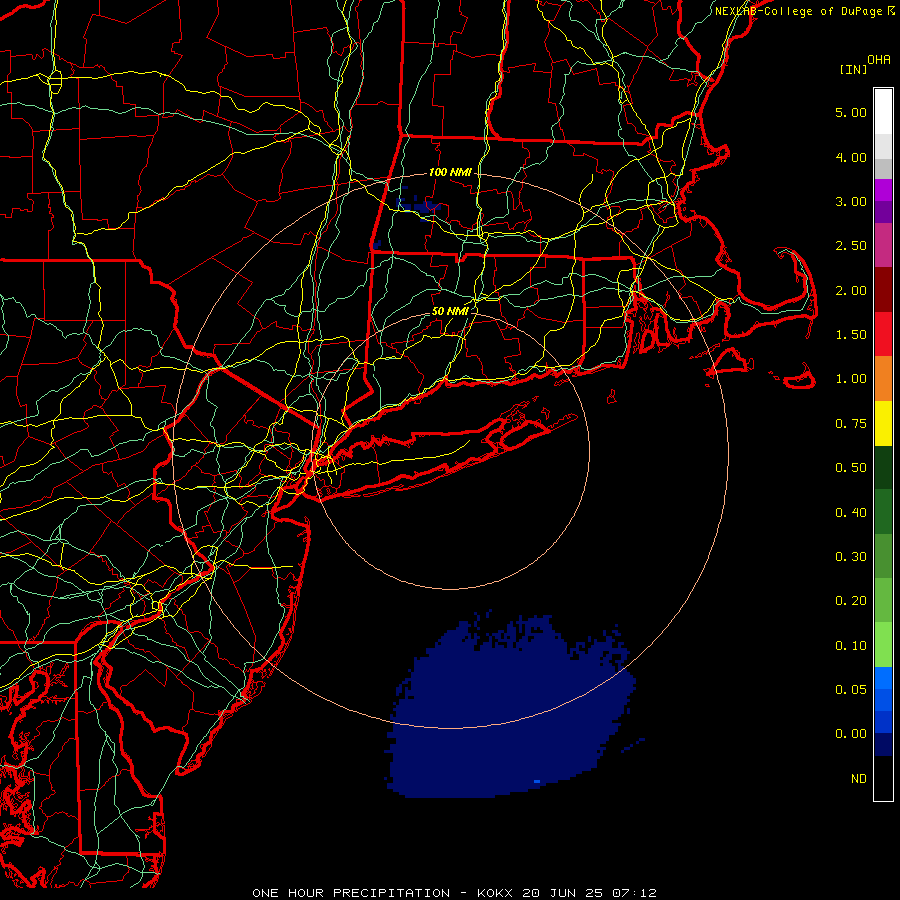Image resolution: width=900 pixels, height=900 pixels.
Task: Click the navy swatch just below 0.00
Action: tap(883, 744)
